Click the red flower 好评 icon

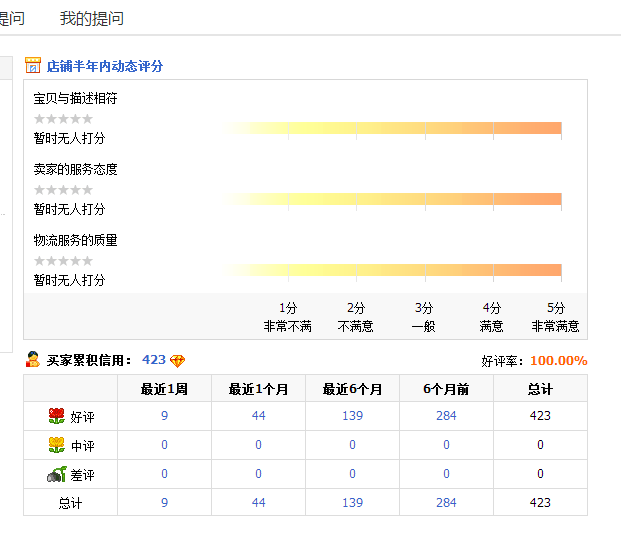point(56,416)
